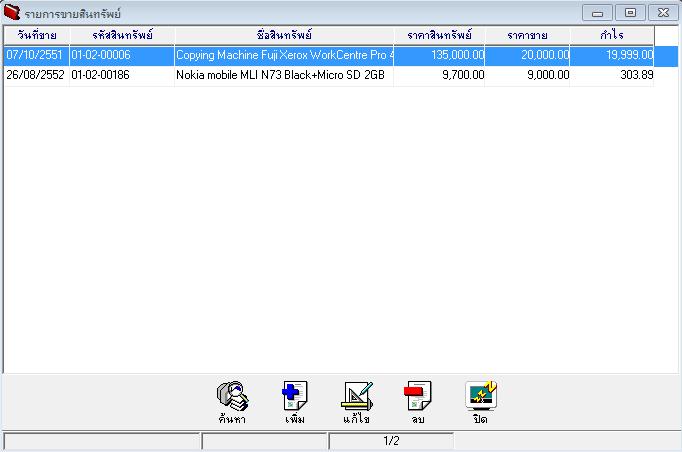
Task: Hit the ปิด (close) monitor icon
Action: point(481,397)
